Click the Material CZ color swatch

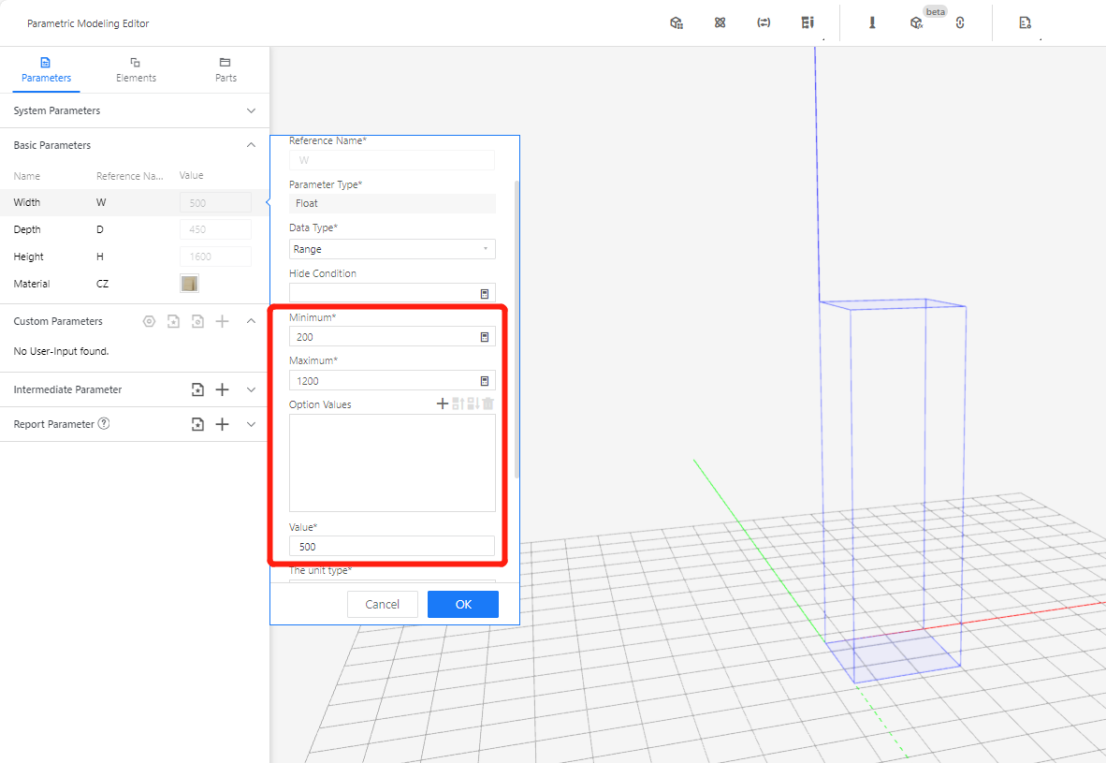point(189,284)
